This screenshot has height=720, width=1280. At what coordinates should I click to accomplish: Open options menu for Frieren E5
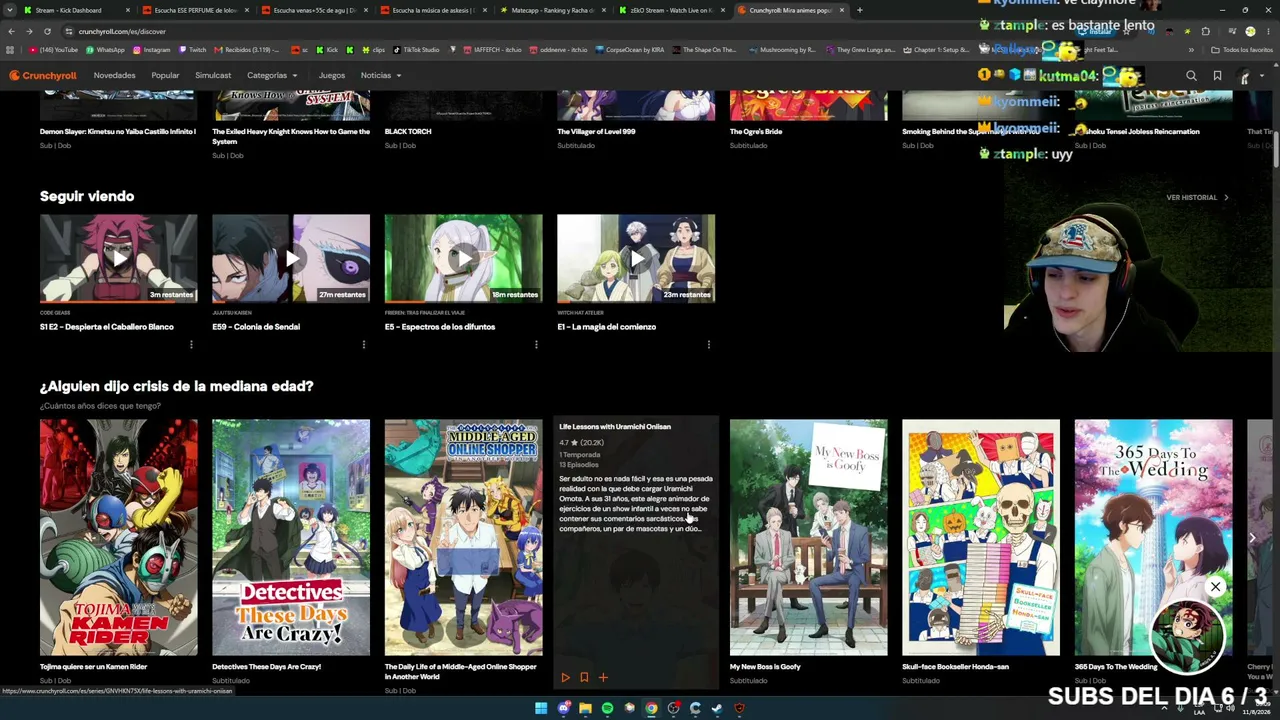point(536,344)
